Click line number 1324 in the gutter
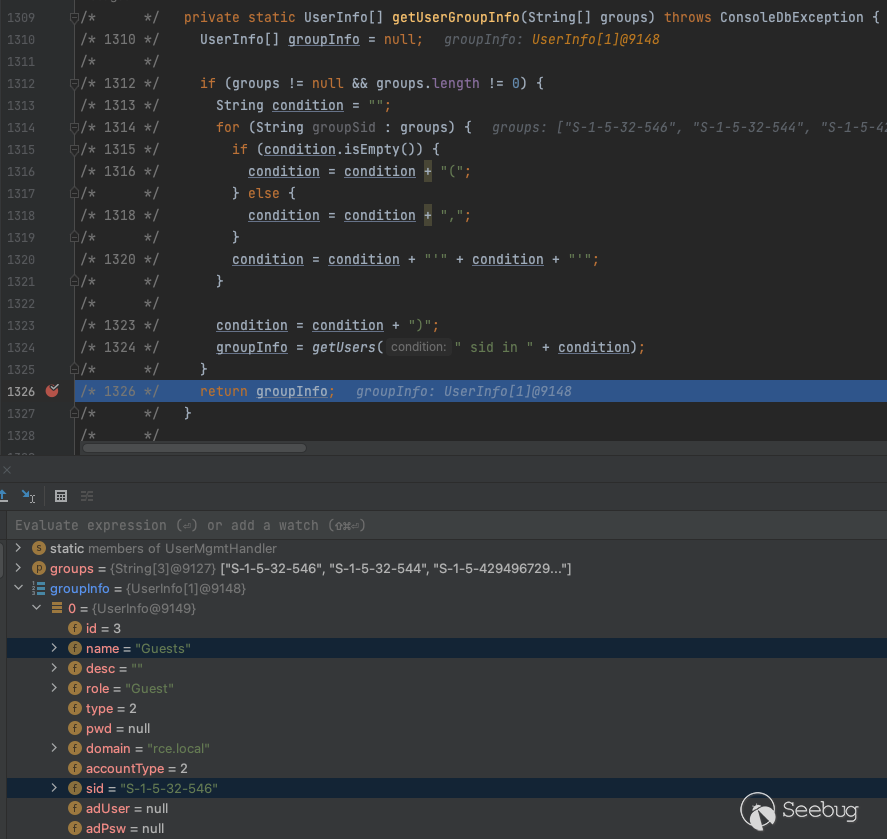Screen dimensions: 887x839 click(x=21, y=347)
